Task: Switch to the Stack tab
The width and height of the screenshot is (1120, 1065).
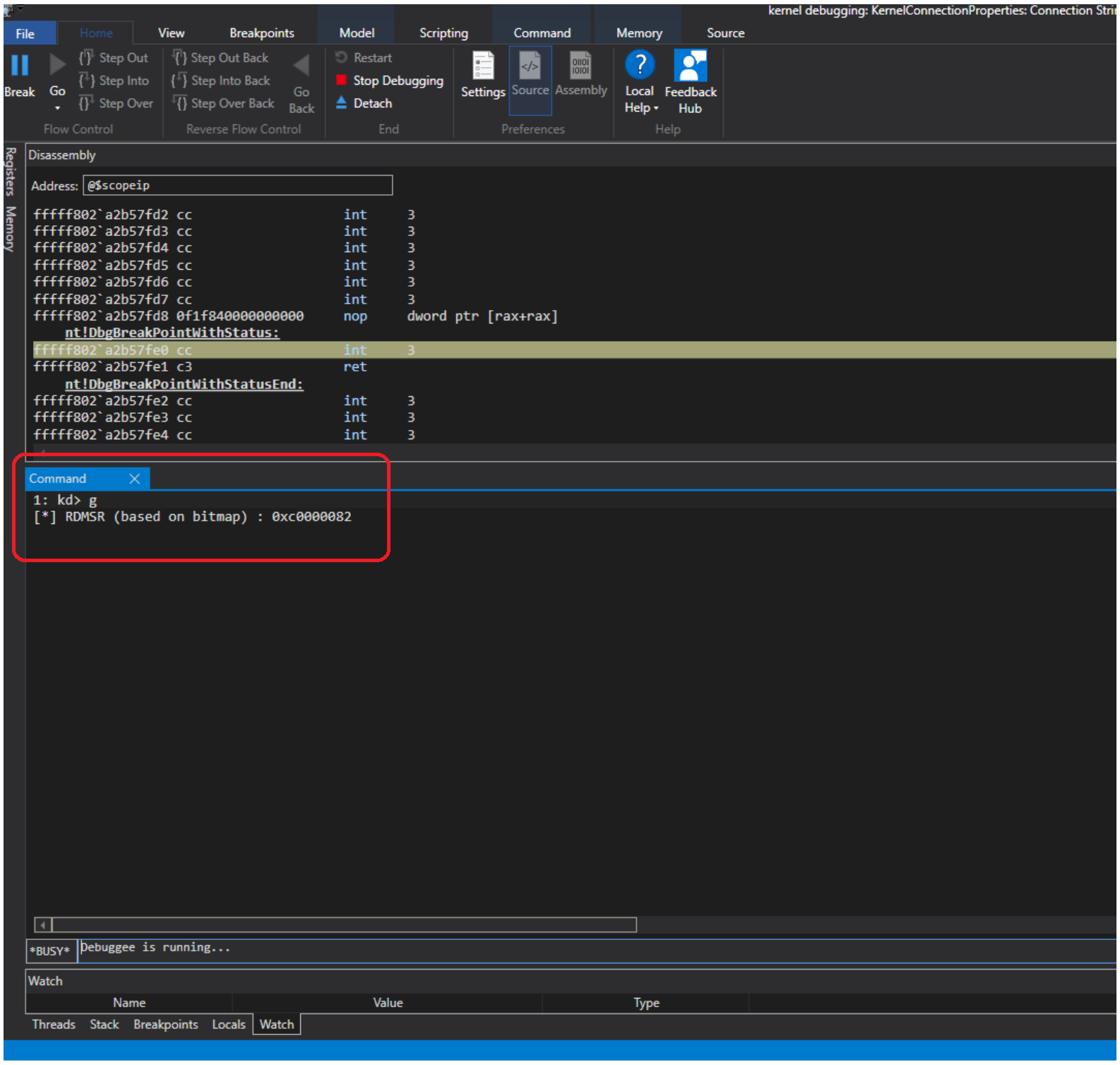Action: point(105,1025)
